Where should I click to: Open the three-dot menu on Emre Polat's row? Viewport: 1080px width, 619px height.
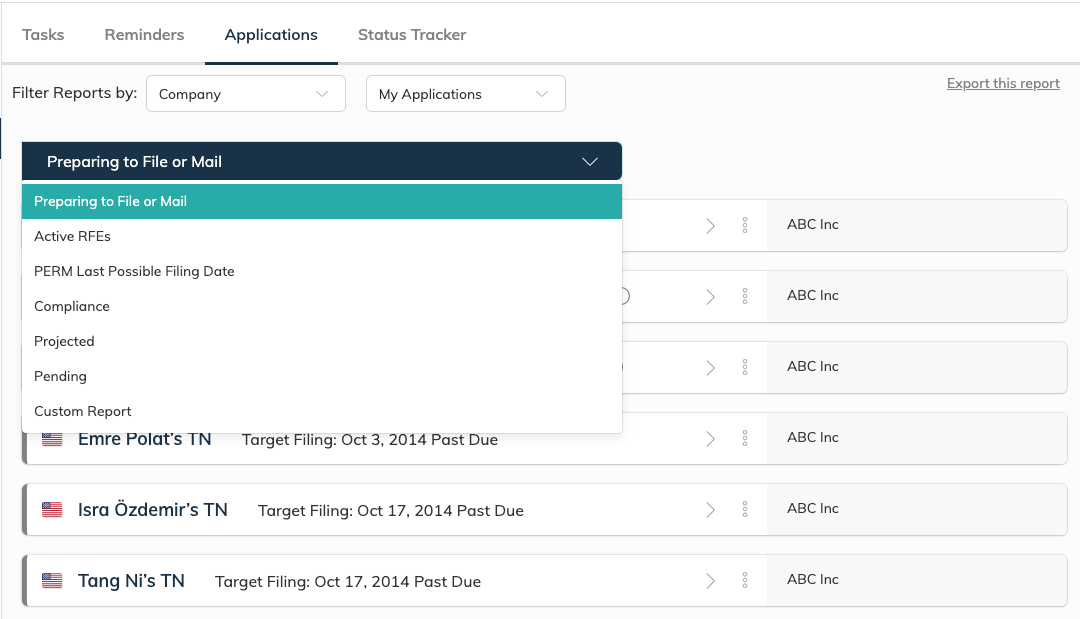(745, 438)
